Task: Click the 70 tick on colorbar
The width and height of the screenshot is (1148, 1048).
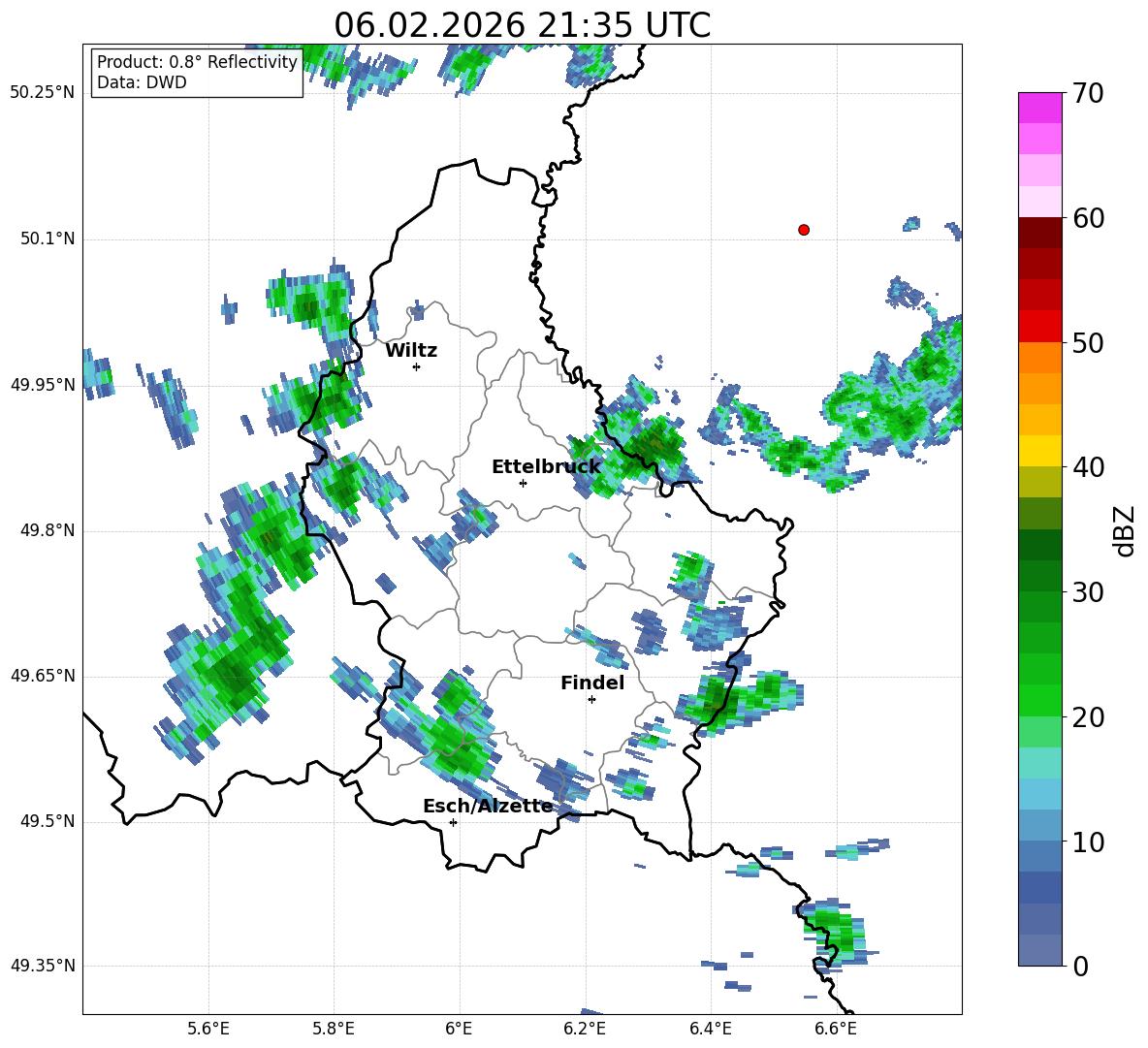Action: 1088,93
